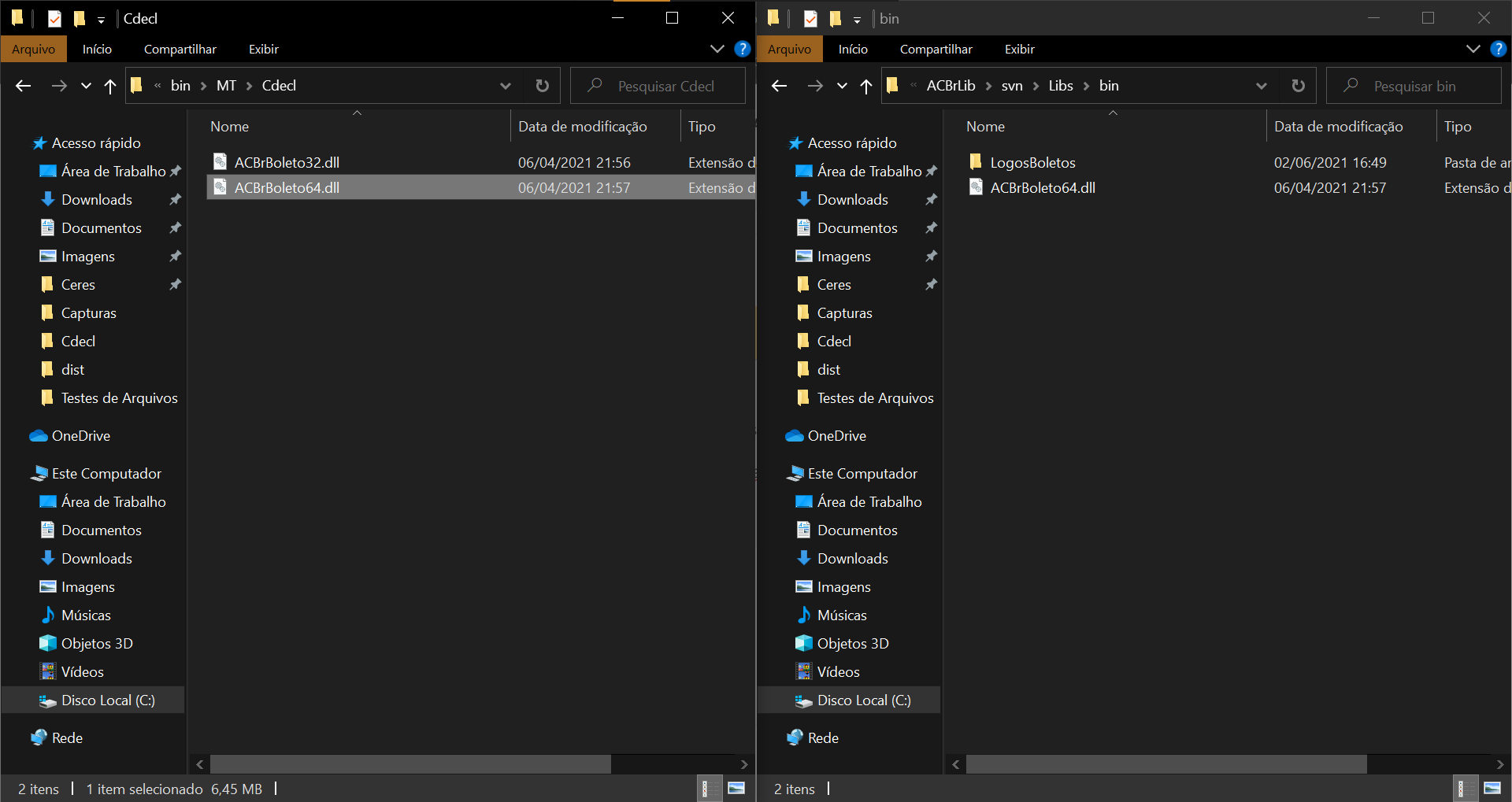Go back in the Cdecl window
The height and width of the screenshot is (802, 1512).
coord(24,86)
